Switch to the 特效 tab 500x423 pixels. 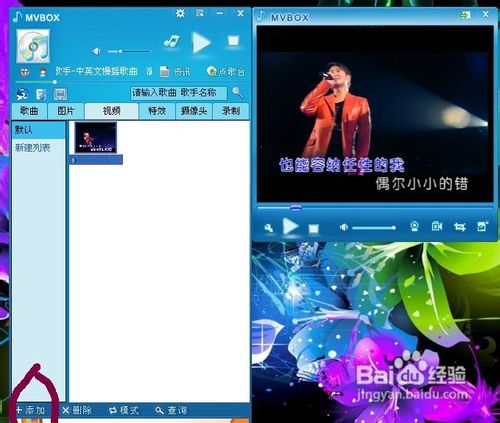[x=157, y=111]
